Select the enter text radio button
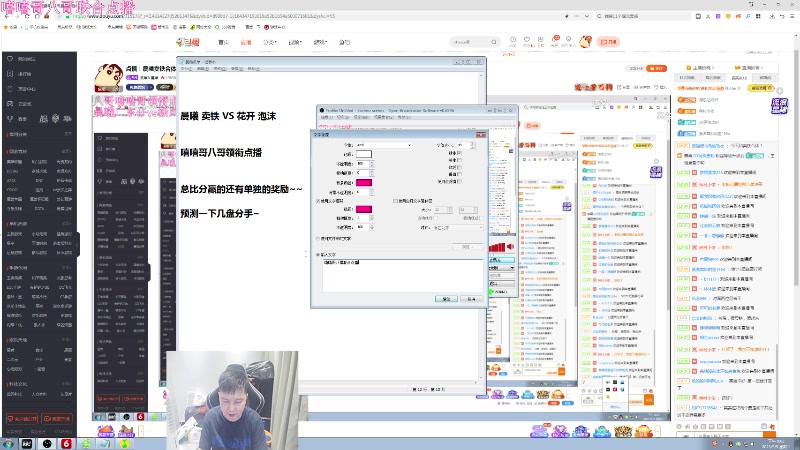The image size is (800, 450). [318, 254]
